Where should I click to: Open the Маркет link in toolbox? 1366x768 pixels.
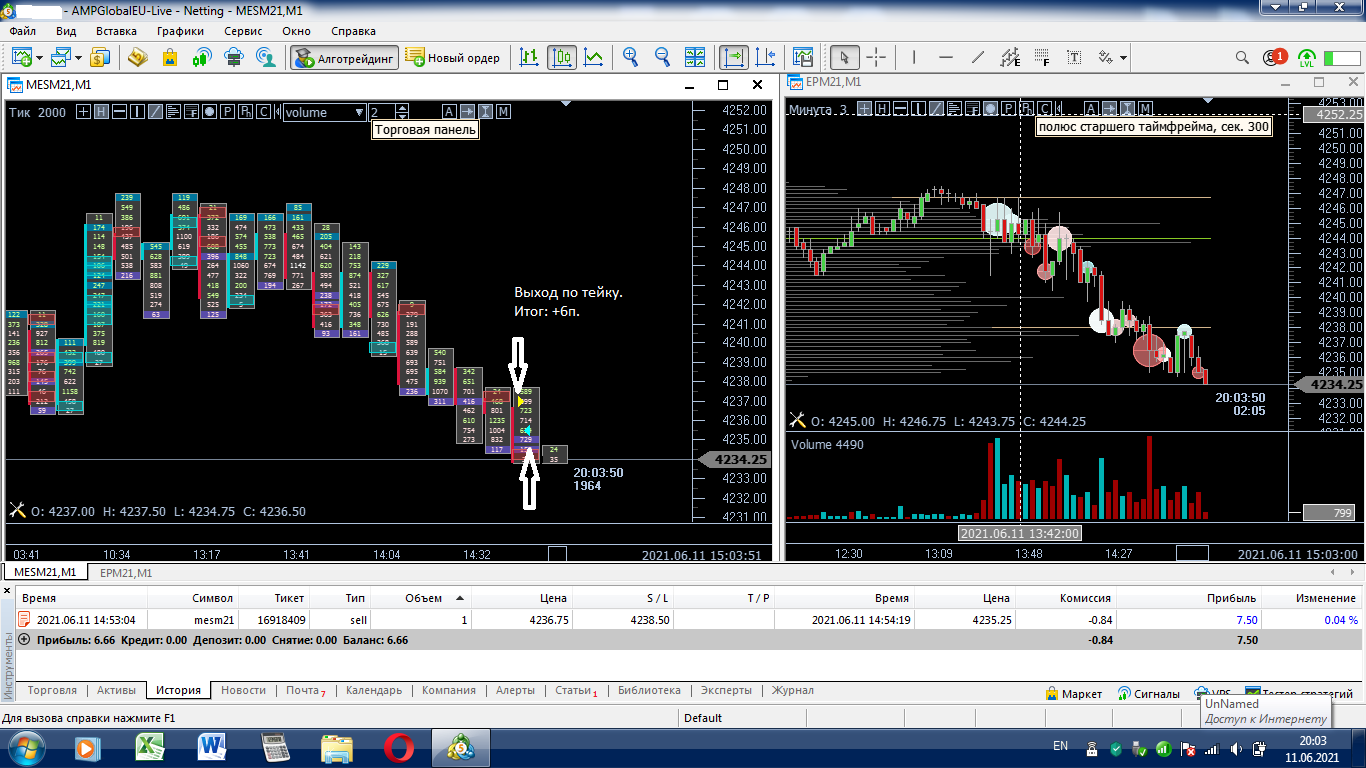1074,693
